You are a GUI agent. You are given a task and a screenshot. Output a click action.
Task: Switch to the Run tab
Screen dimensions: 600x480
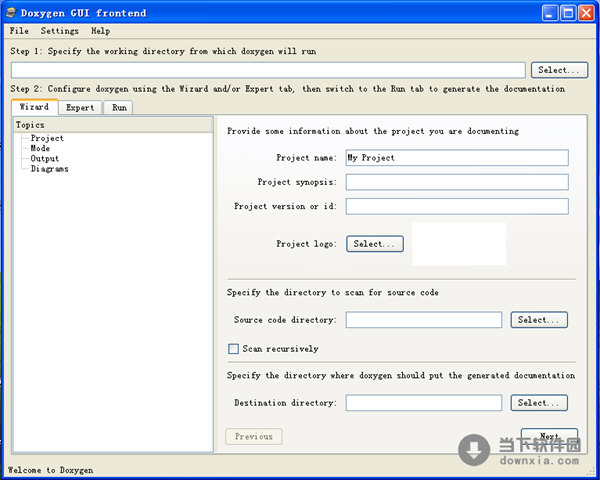point(119,108)
